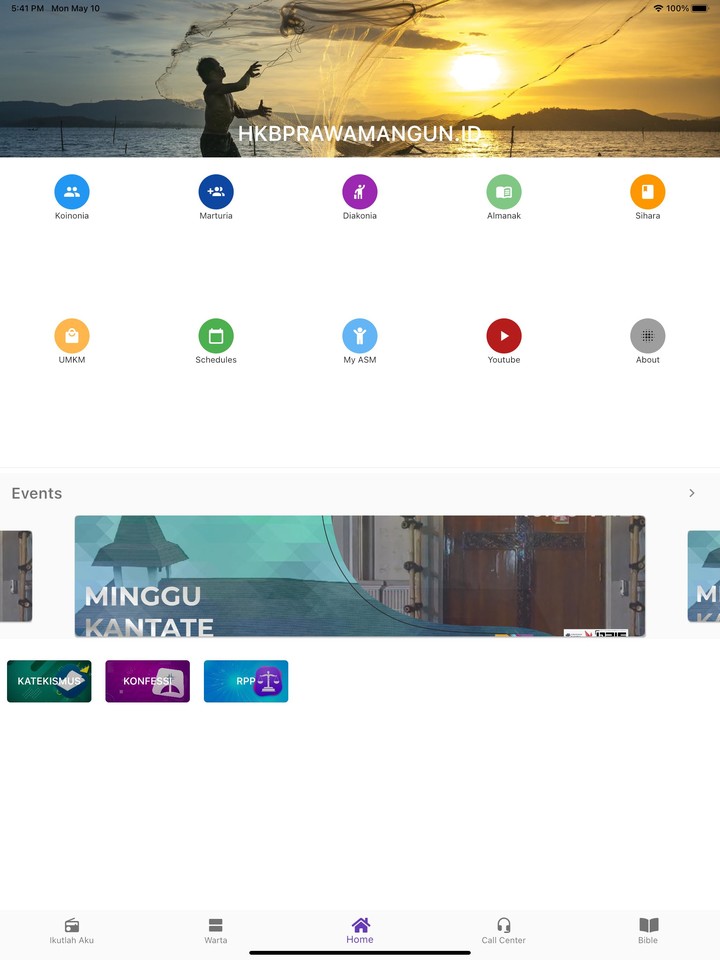Expand Events with the chevron arrow
Viewport: 720px width, 960px height.
[x=692, y=493]
